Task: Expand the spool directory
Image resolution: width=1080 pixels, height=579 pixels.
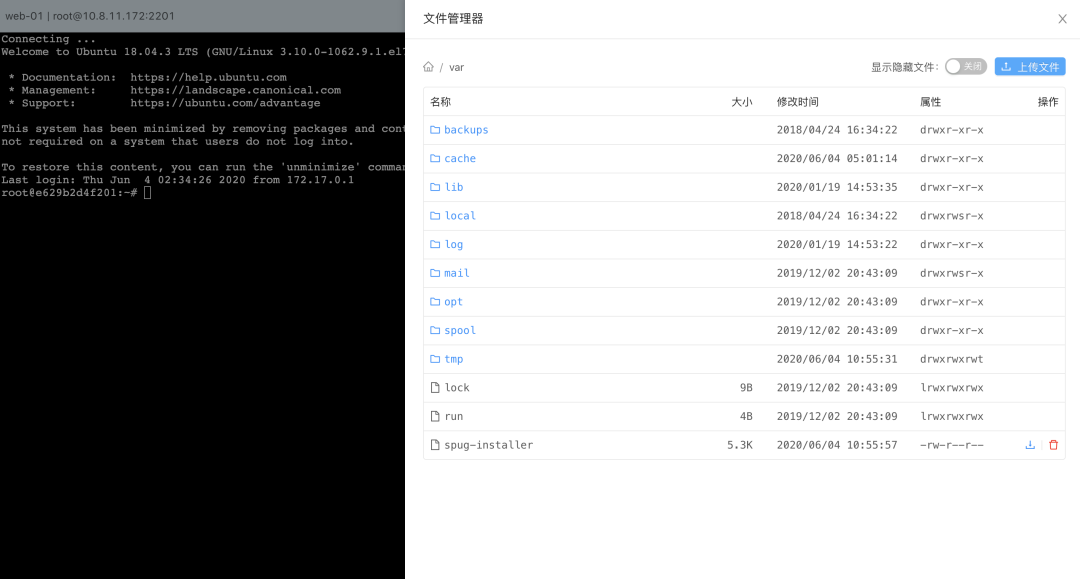Action: point(459,330)
